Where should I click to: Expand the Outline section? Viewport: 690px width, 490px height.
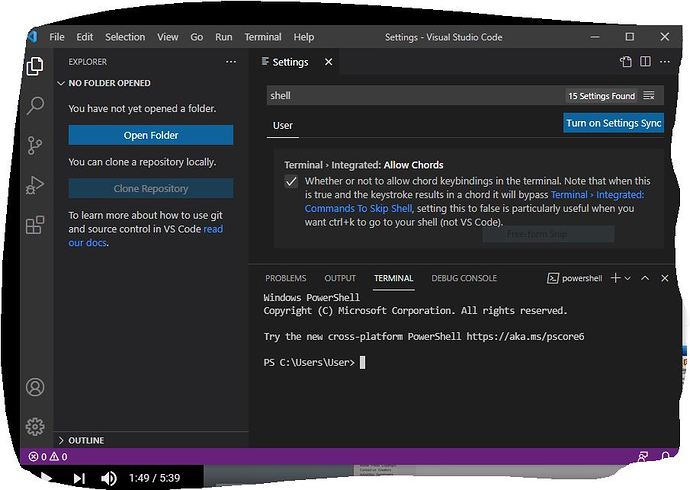pyautogui.click(x=61, y=440)
